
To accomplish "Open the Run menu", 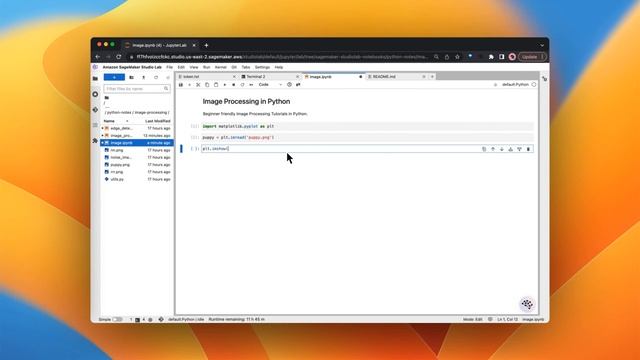I will [x=207, y=67].
